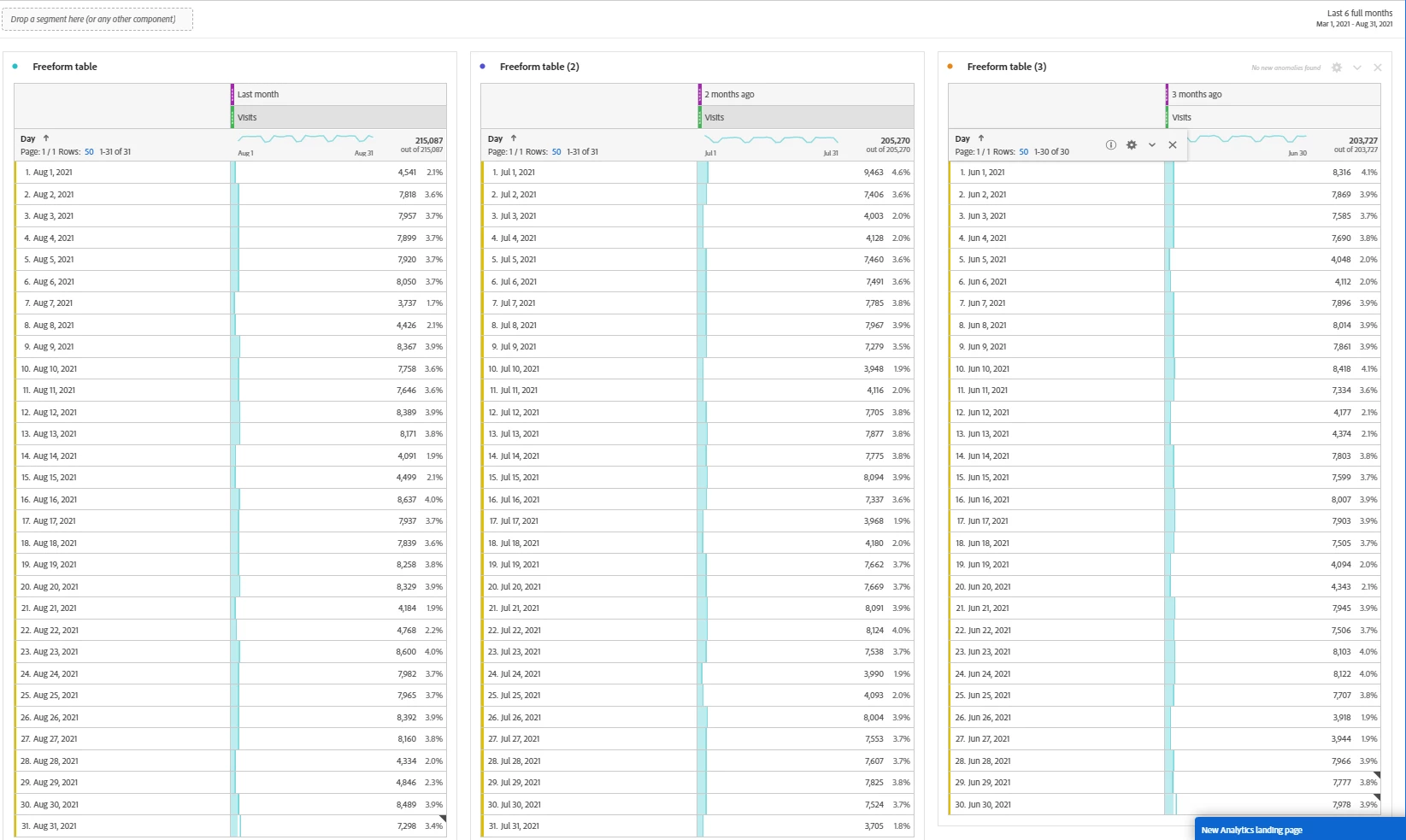Select the Last month column header

coord(340,95)
